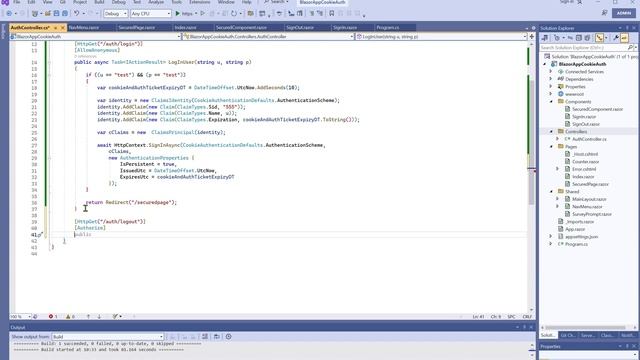
Task: Pin the AuthController.cs tab
Action: 56,28
